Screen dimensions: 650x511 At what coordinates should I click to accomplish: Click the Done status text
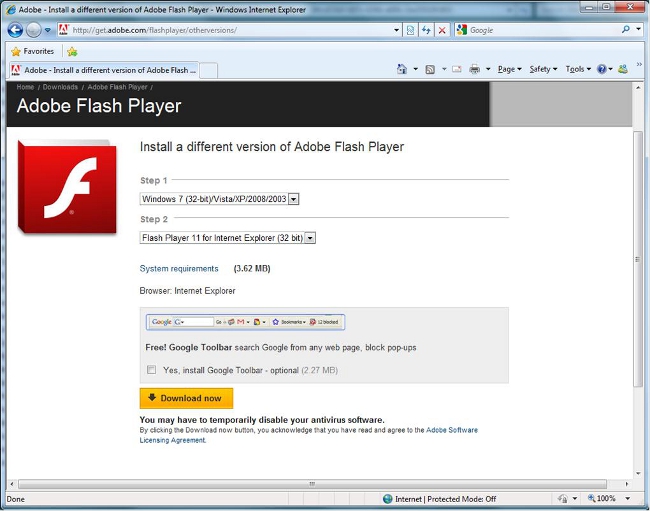coord(16,499)
